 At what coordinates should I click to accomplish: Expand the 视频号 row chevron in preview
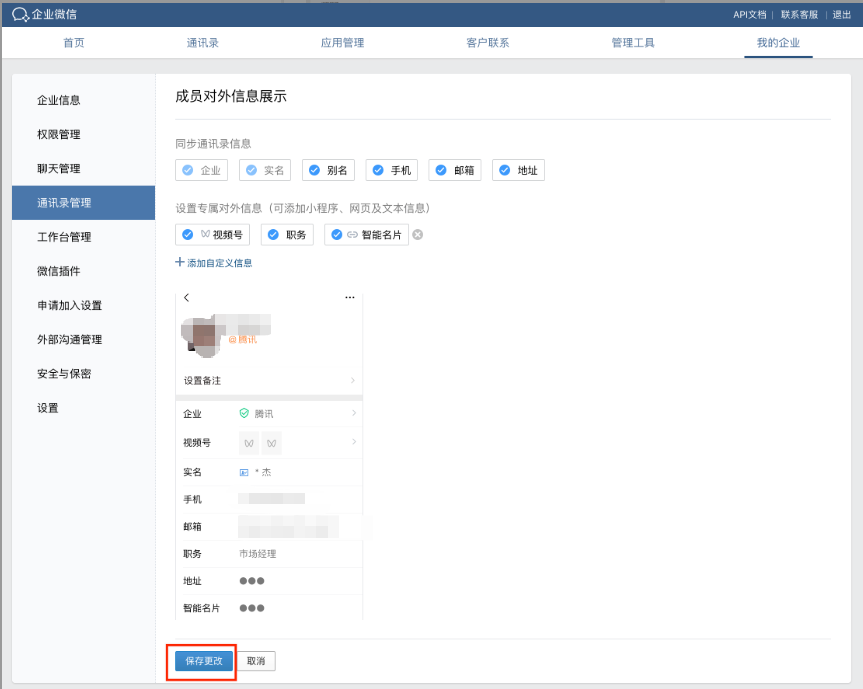(354, 442)
